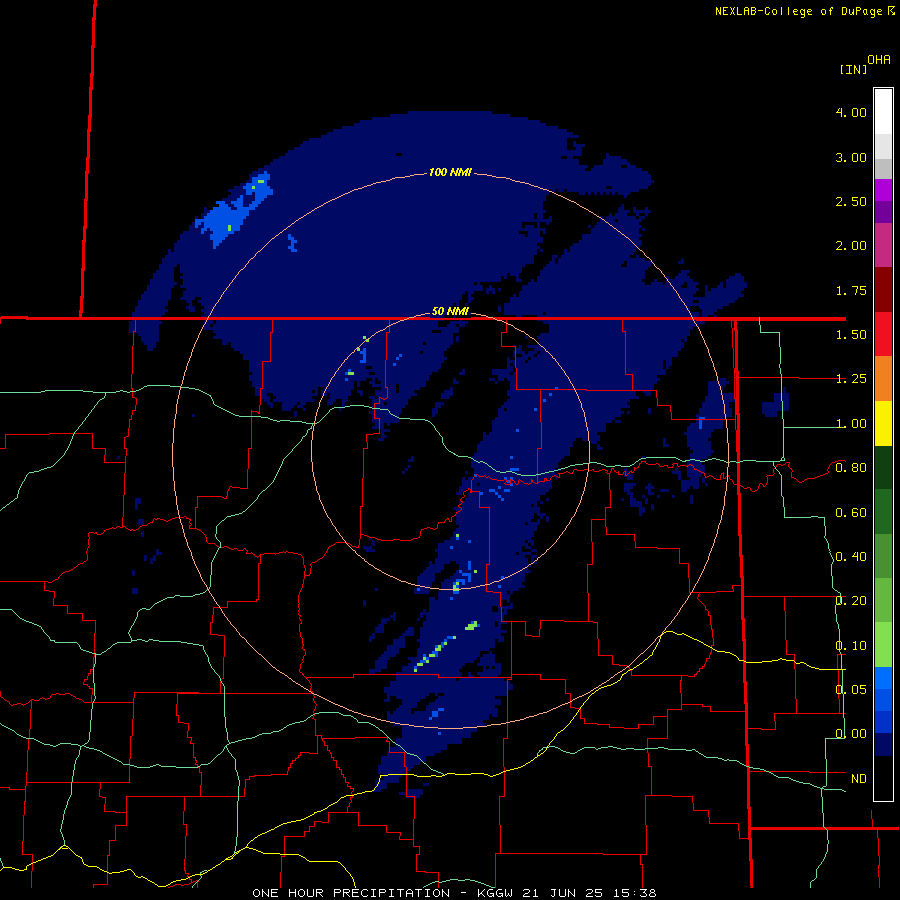Pick the dark maroon swatch in the scale
900x900 pixels.
click(883, 290)
